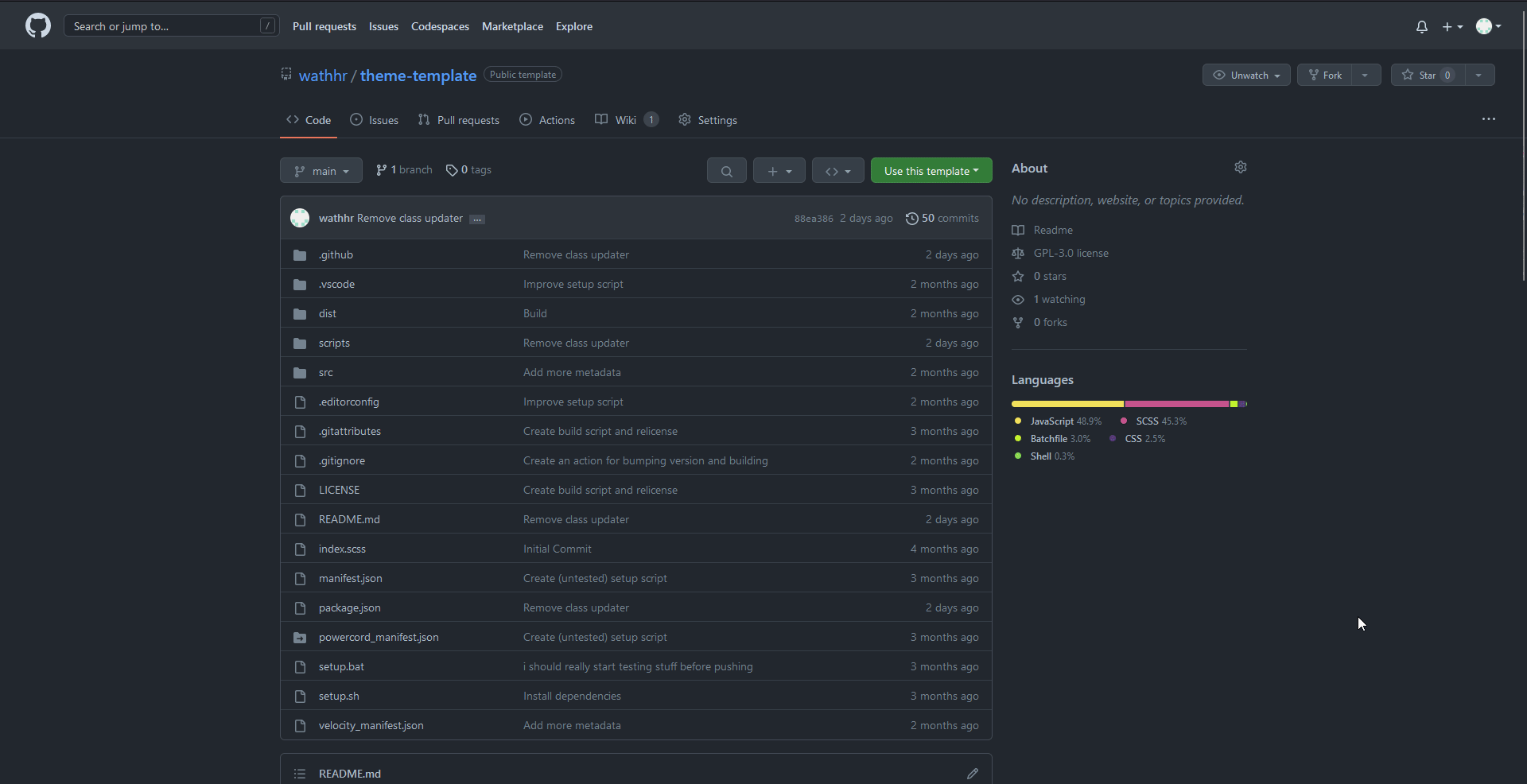The width and height of the screenshot is (1527, 784).
Task: Edit README.md with the pencil icon
Action: pos(973,773)
